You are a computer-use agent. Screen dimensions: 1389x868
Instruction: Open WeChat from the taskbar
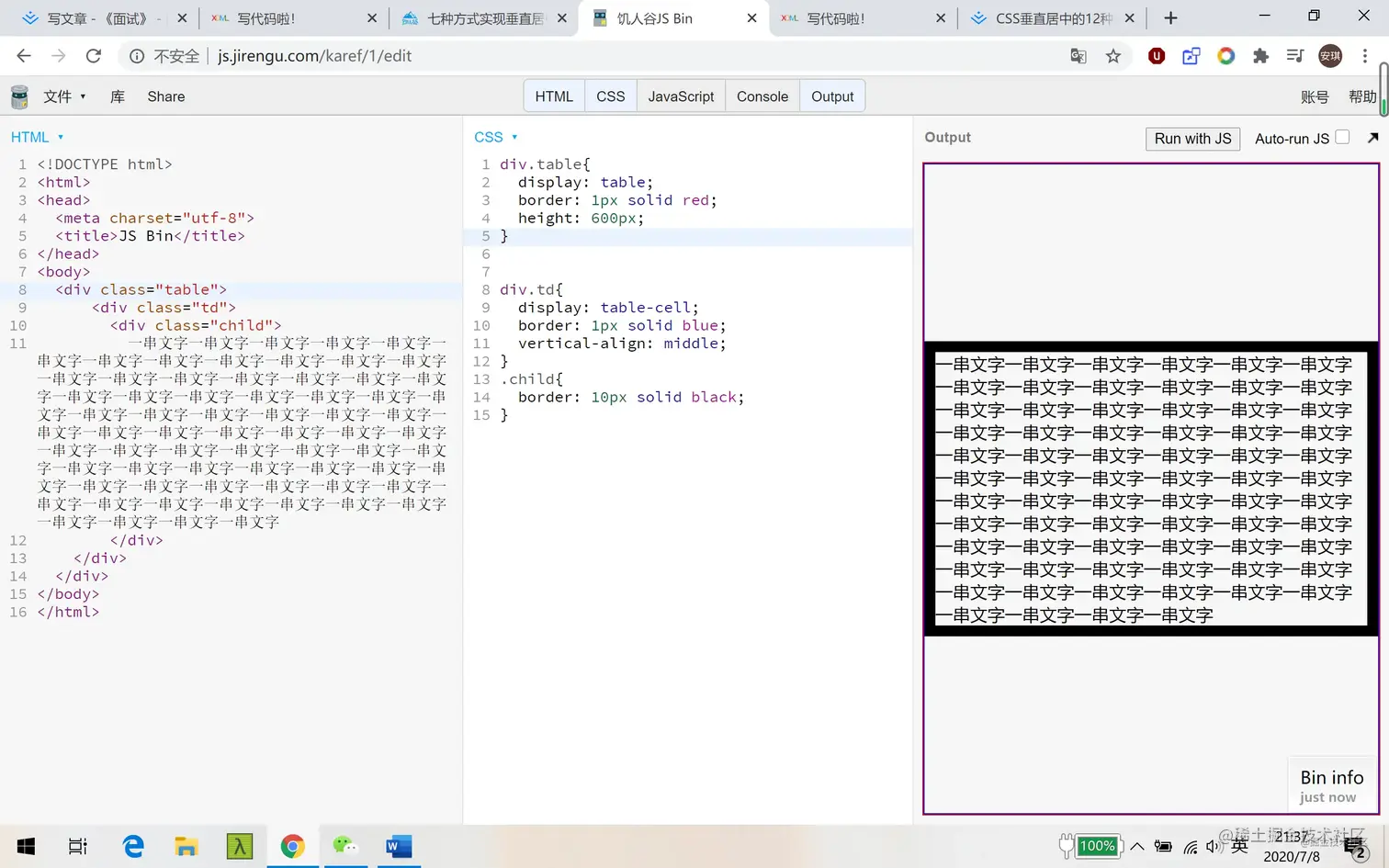click(x=345, y=846)
